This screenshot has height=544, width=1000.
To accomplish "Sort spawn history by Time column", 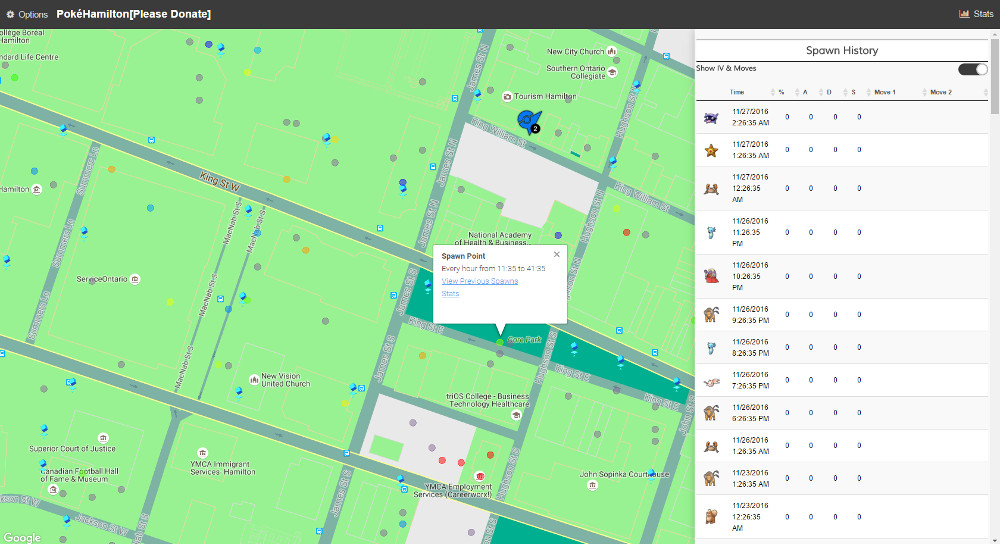I will click(736, 92).
